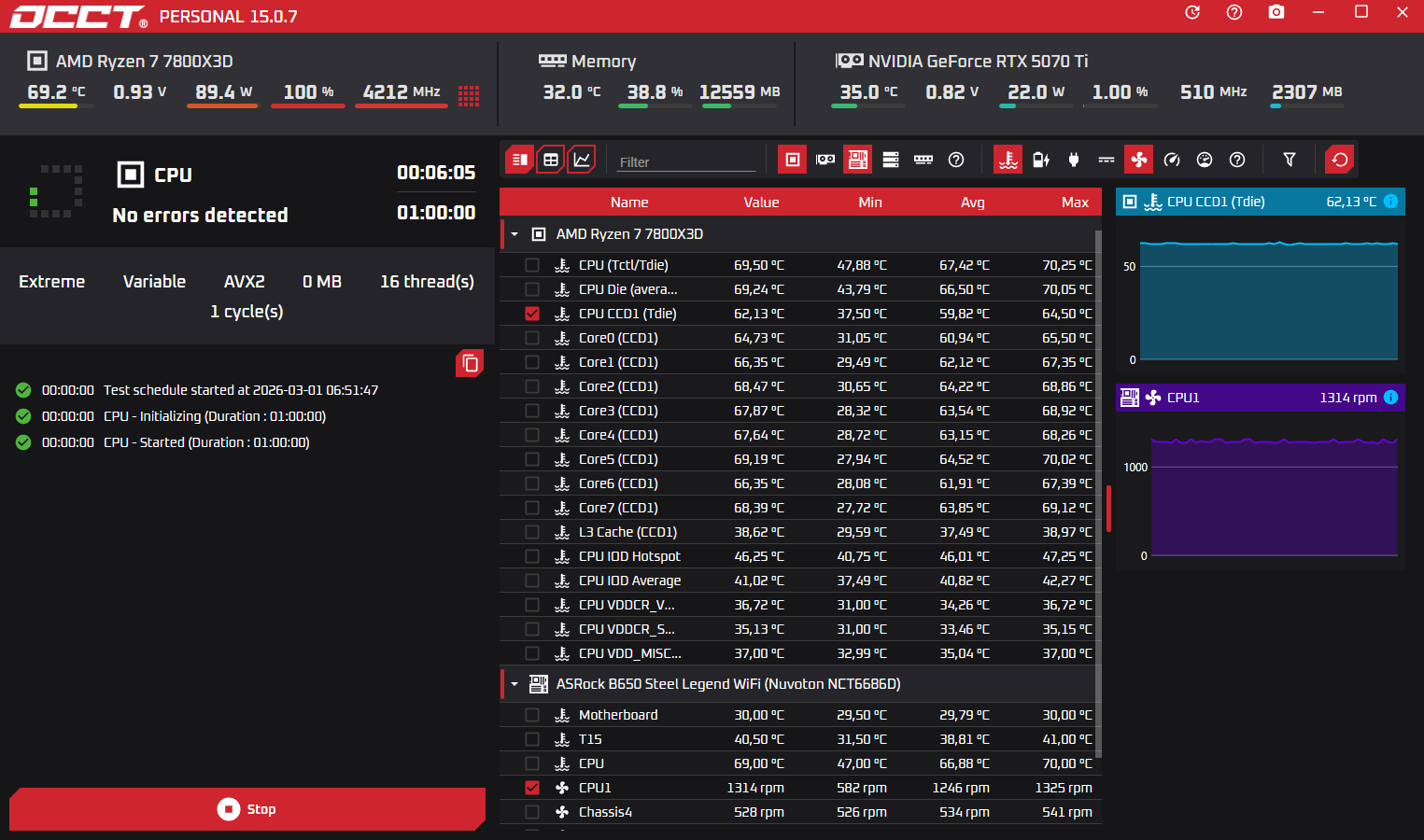Open the history clock icon in title bar
Screen dimensions: 1424x840
tap(1192, 12)
